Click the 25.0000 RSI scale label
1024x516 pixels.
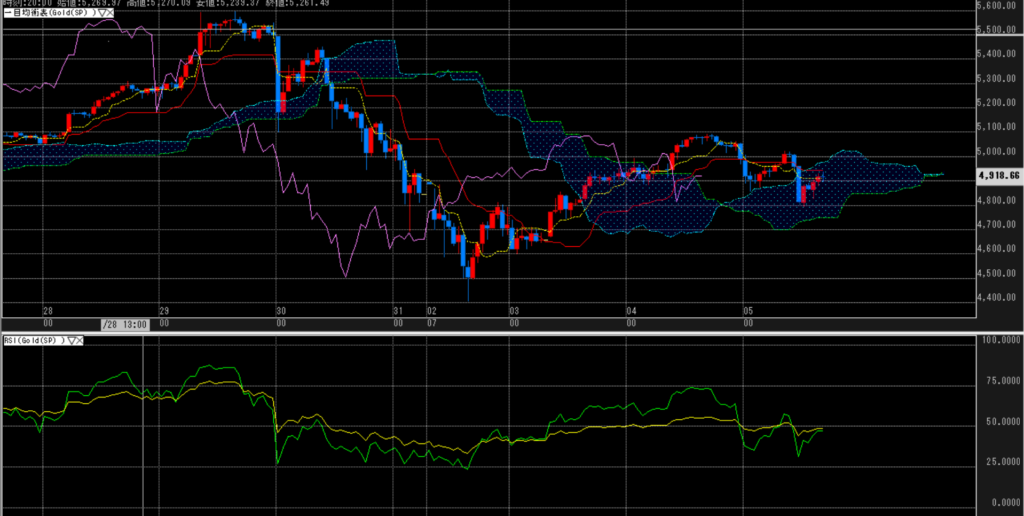tap(998, 462)
